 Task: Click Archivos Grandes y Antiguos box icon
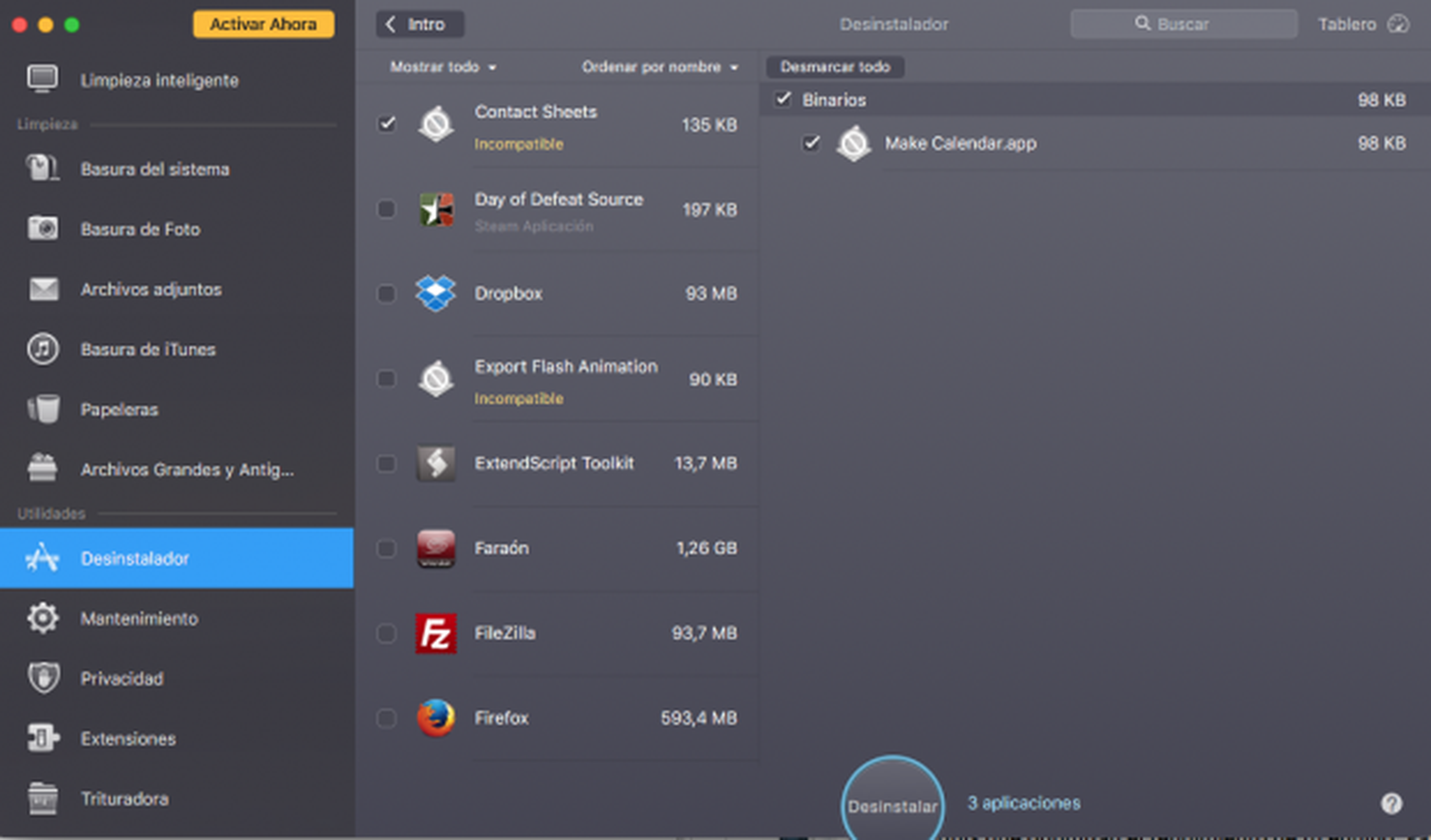42,468
